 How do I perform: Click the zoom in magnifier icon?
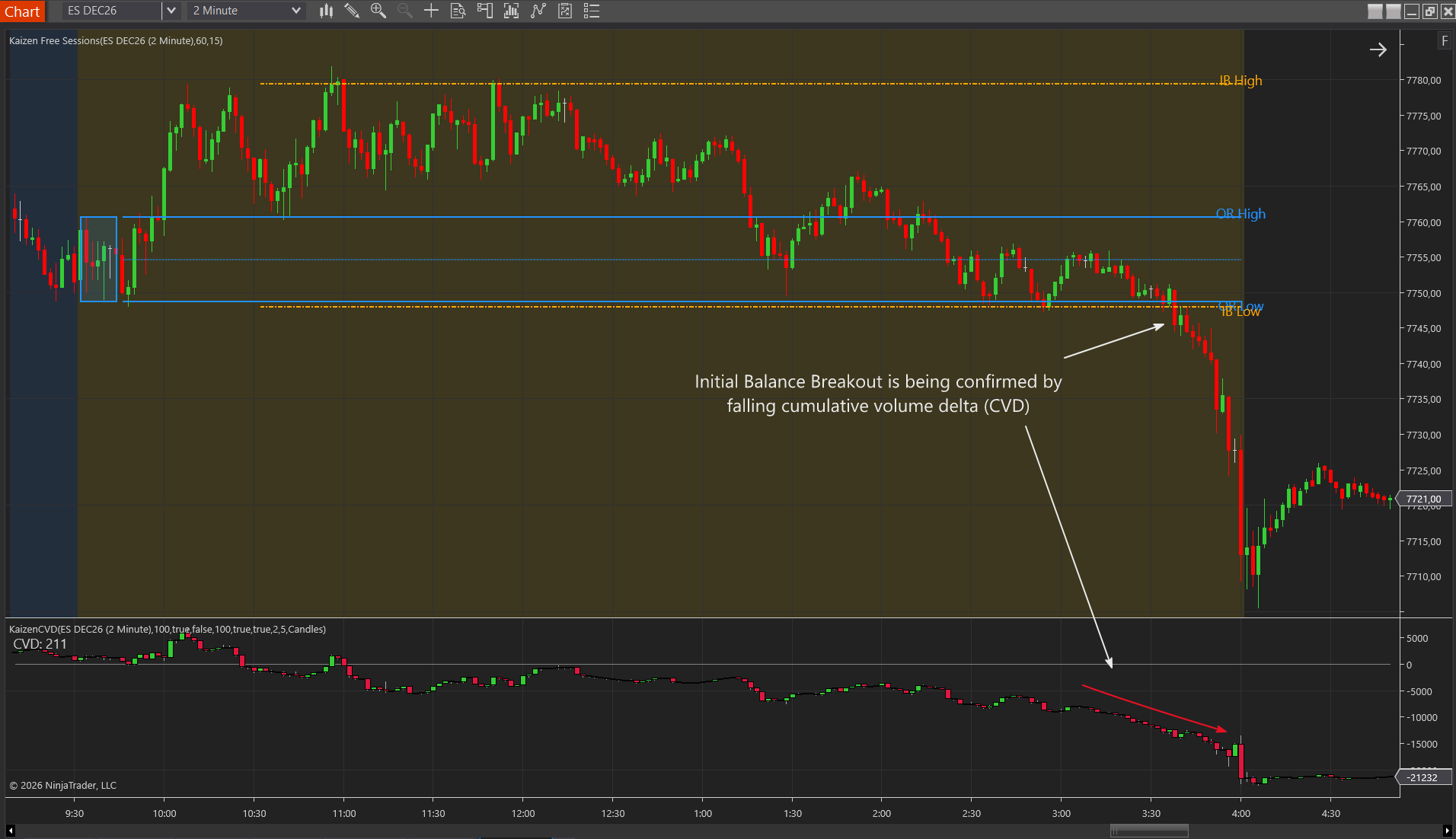click(x=378, y=11)
